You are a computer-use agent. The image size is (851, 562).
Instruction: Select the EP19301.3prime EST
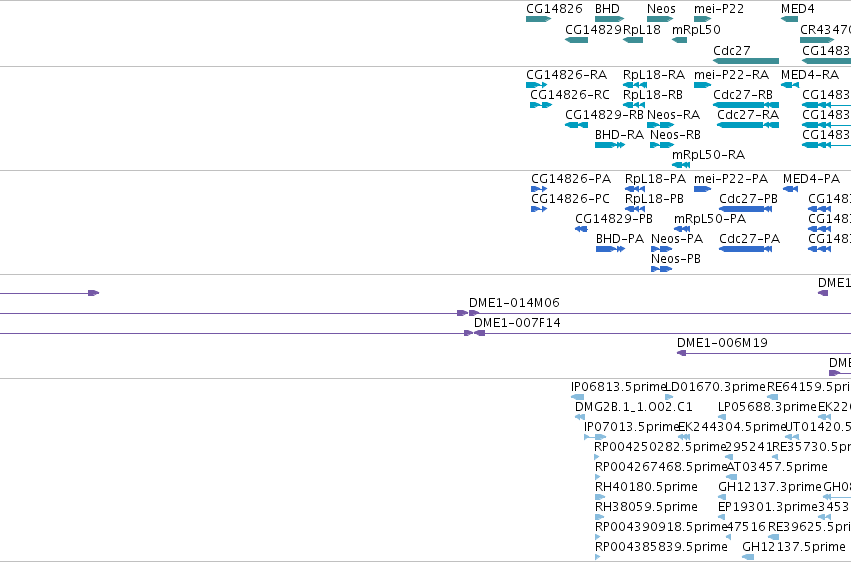[x=722, y=518]
